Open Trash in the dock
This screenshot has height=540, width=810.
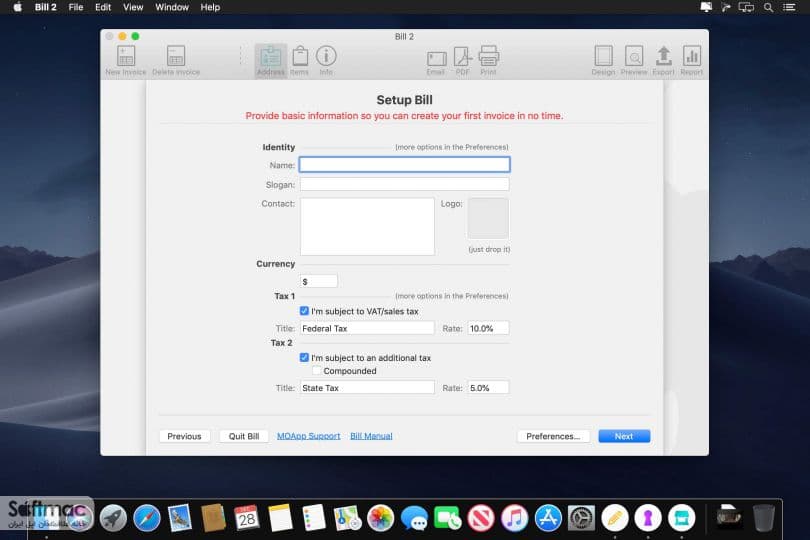click(764, 518)
